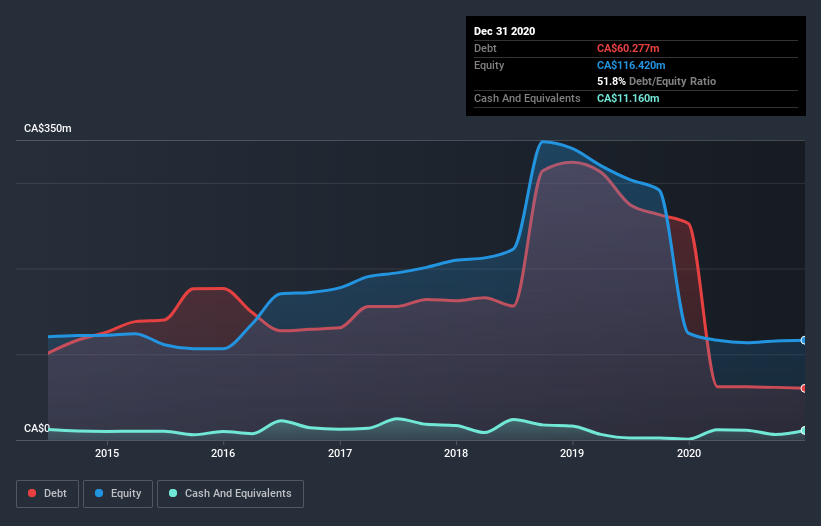Viewport: 821px width, 526px height.
Task: Click the CA$60.277m debt value
Action: point(628,48)
